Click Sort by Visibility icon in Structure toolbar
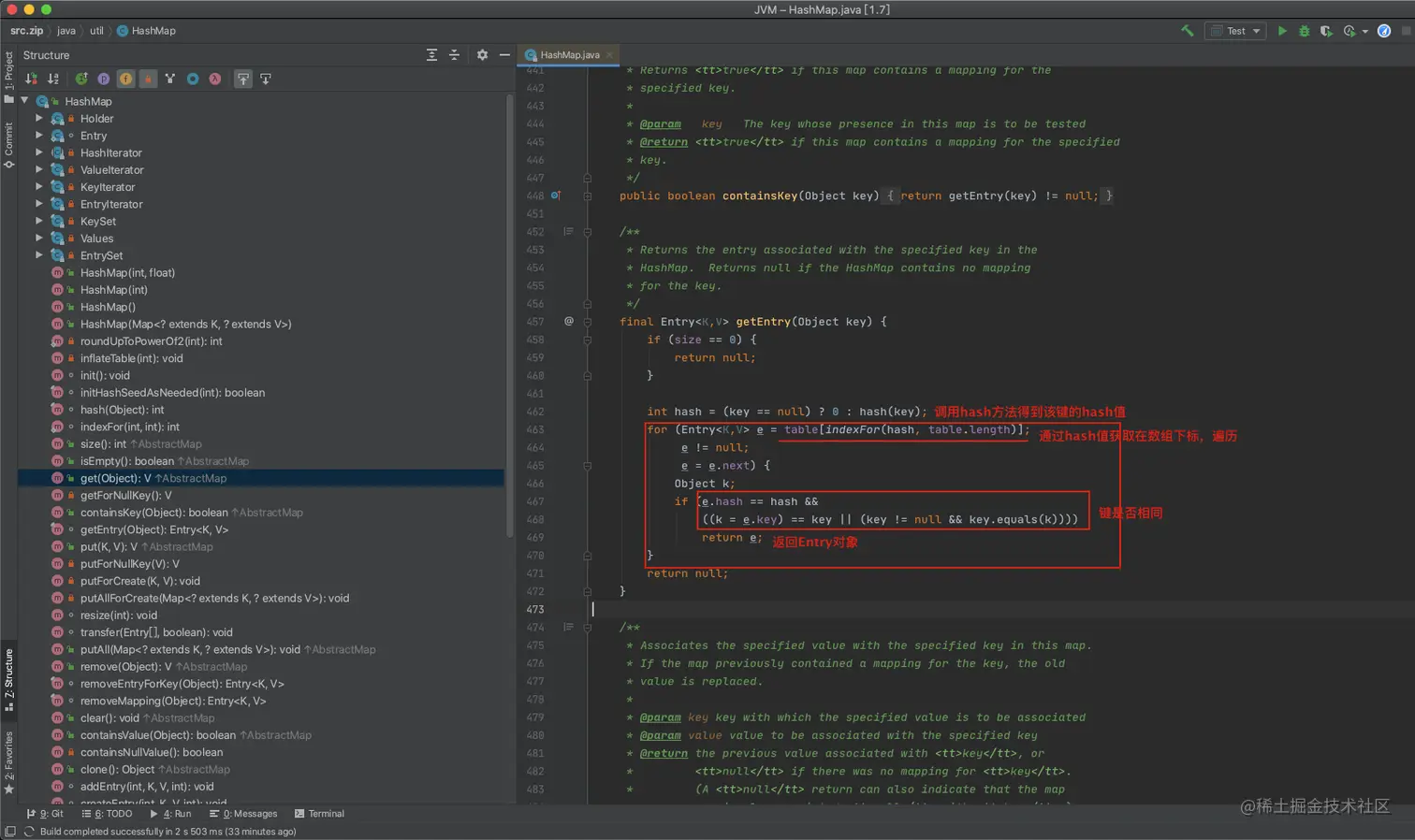 31,79
